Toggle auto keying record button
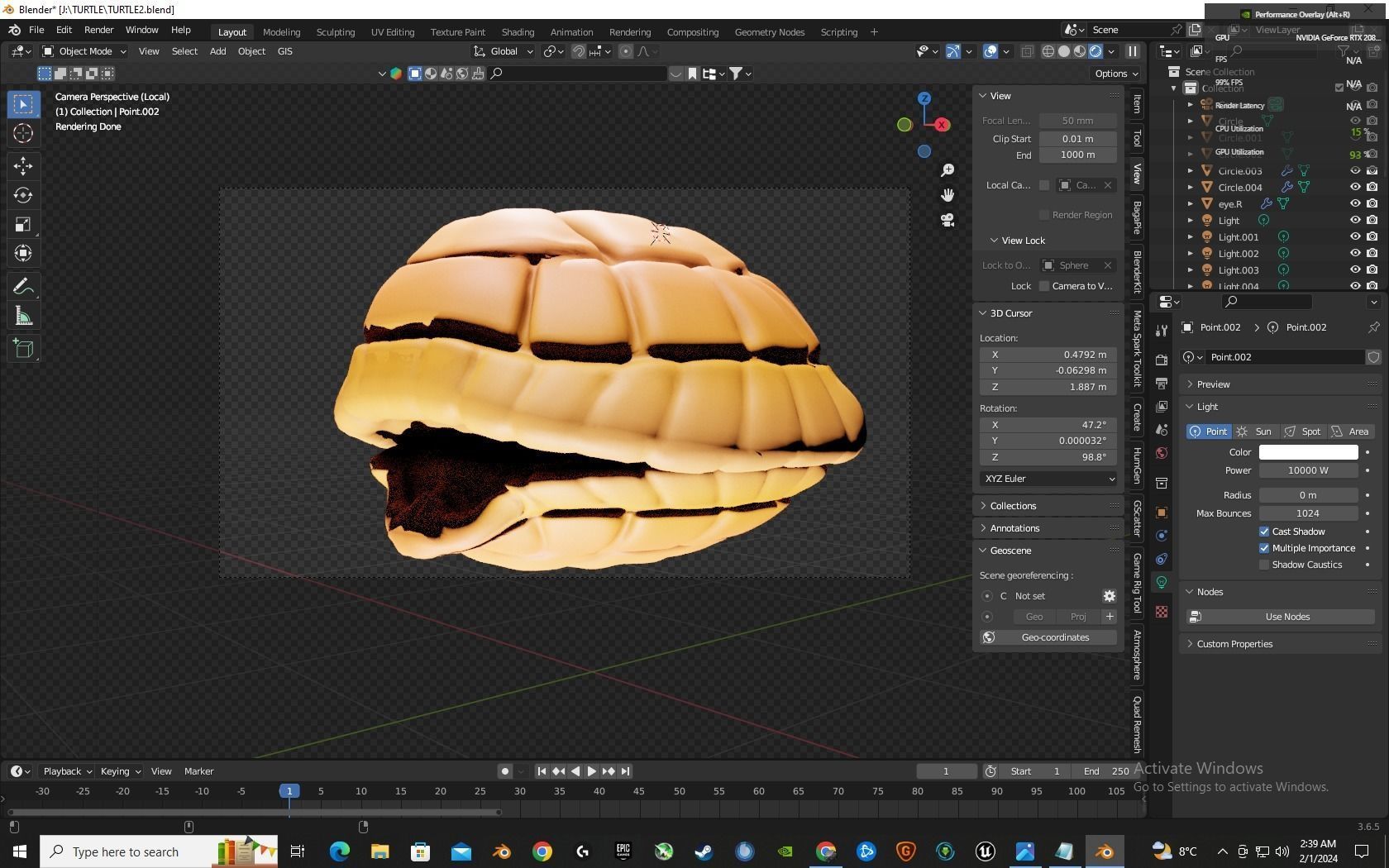This screenshot has width=1389, height=868. click(x=504, y=771)
